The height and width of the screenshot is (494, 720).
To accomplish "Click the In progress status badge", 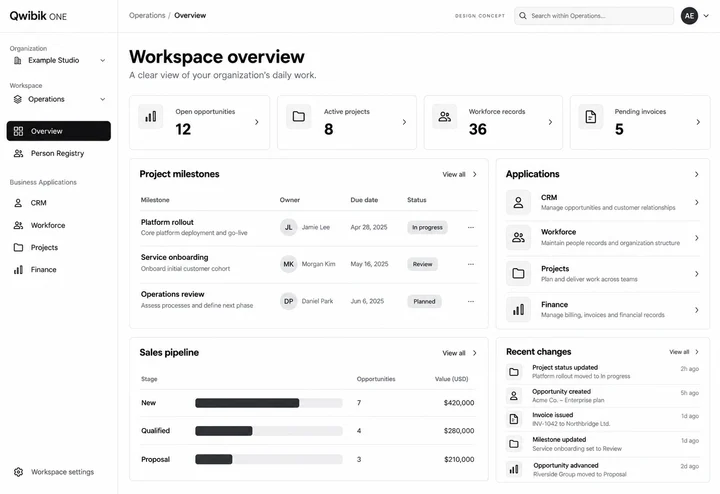I will tap(427, 227).
